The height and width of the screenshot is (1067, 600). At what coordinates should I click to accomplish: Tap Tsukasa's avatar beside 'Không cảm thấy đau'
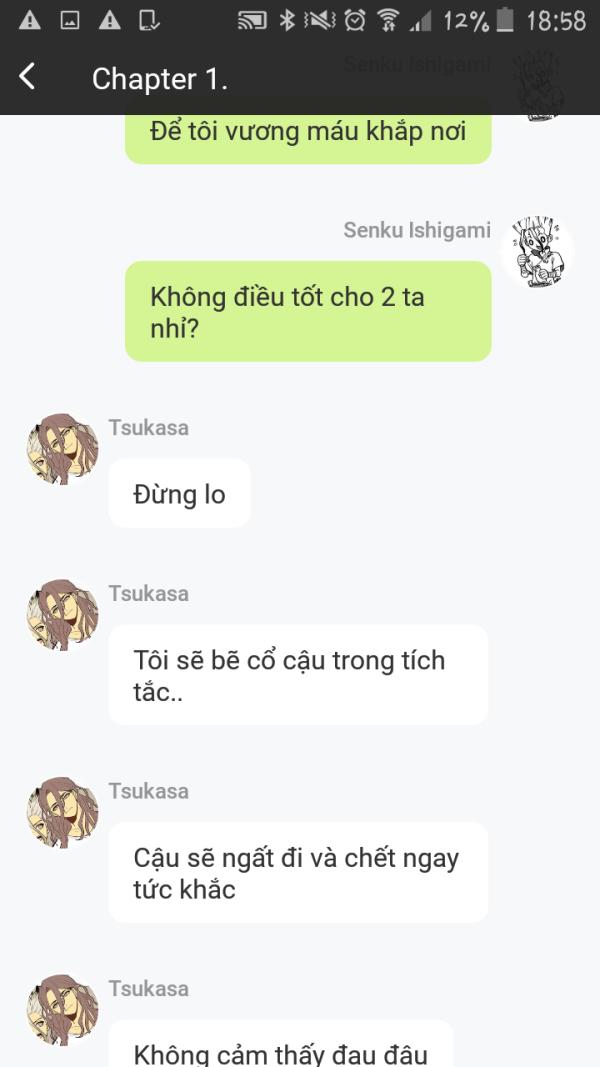63,1010
